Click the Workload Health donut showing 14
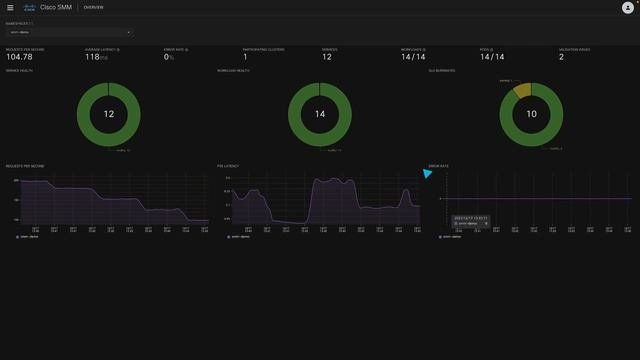This screenshot has height=360, width=640. [x=320, y=114]
